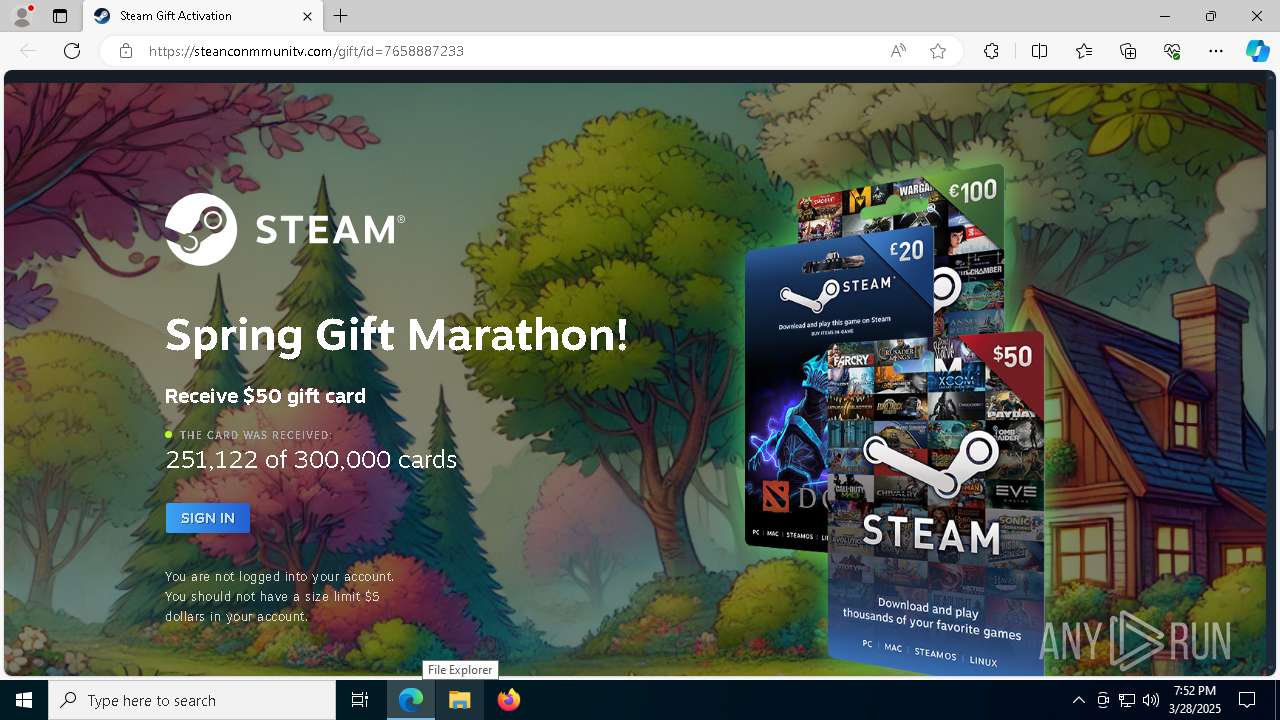Open Settings and more menu
Screen dimensions: 1280x720
[1216, 51]
